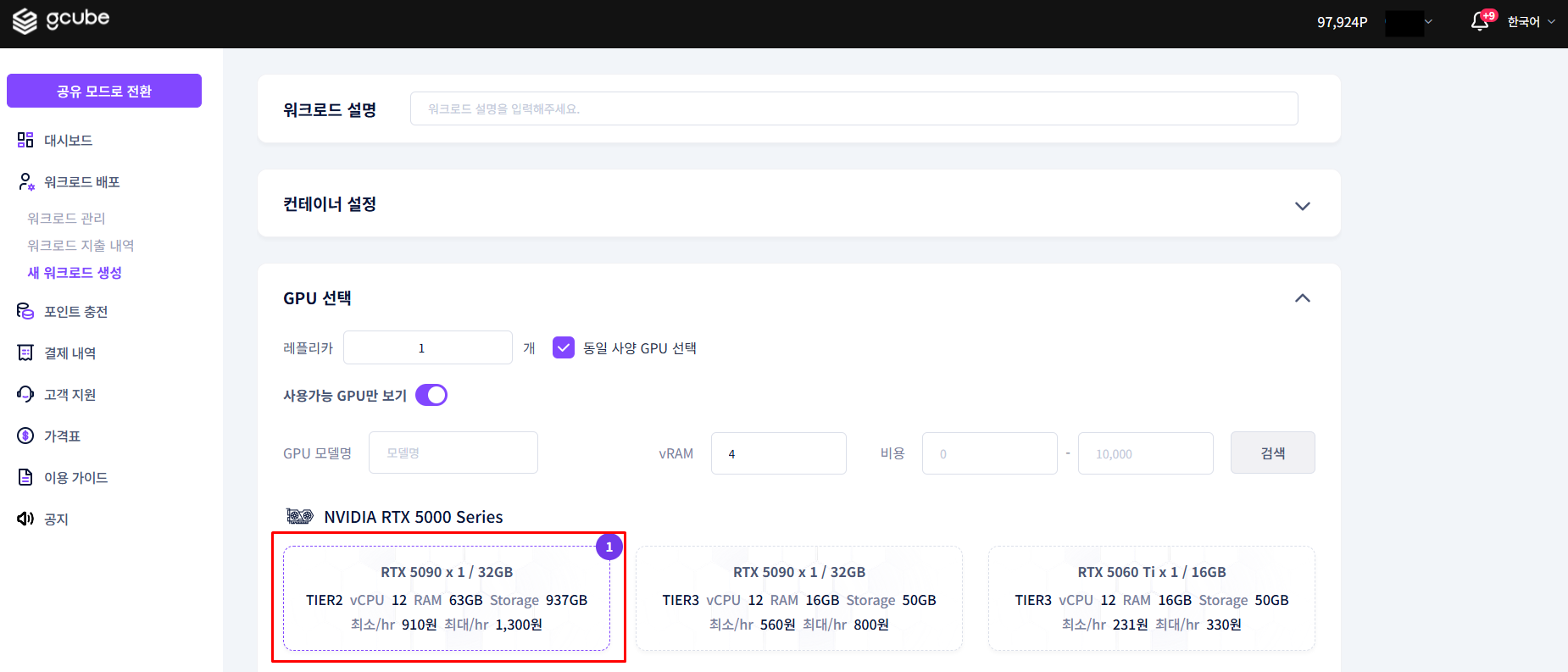
Task: Click the gcube logo icon
Action: tap(25, 21)
